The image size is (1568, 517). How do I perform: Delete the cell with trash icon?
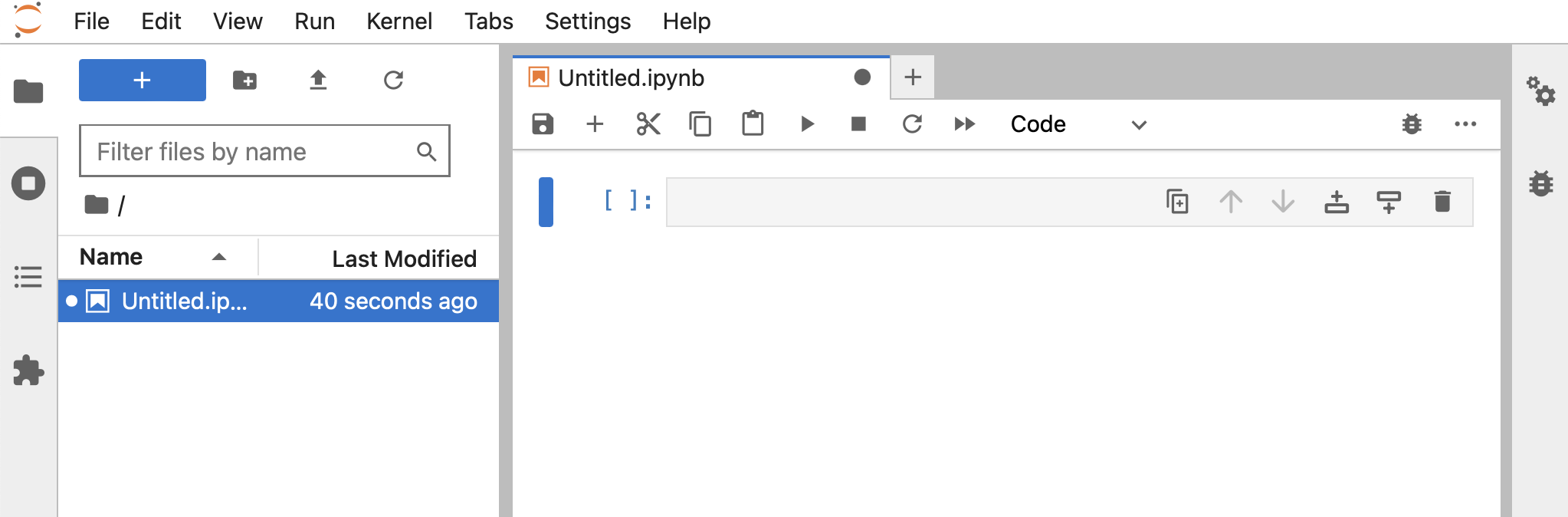point(1442,202)
